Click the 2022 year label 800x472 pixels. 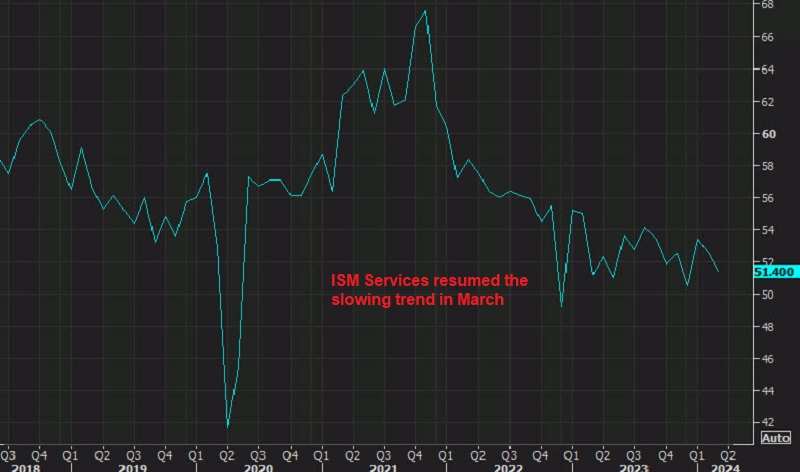point(511,466)
